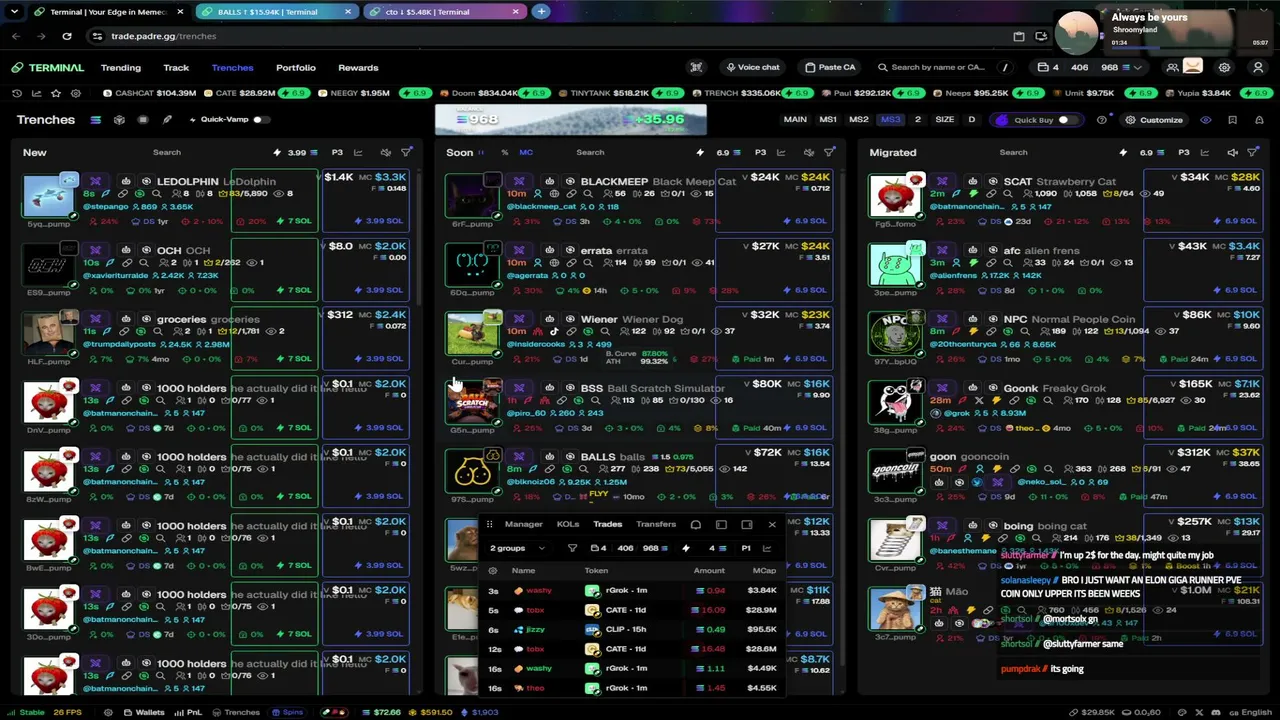Select the MS1 preset button
Image resolution: width=1280 pixels, height=720 pixels.
pyautogui.click(x=828, y=120)
